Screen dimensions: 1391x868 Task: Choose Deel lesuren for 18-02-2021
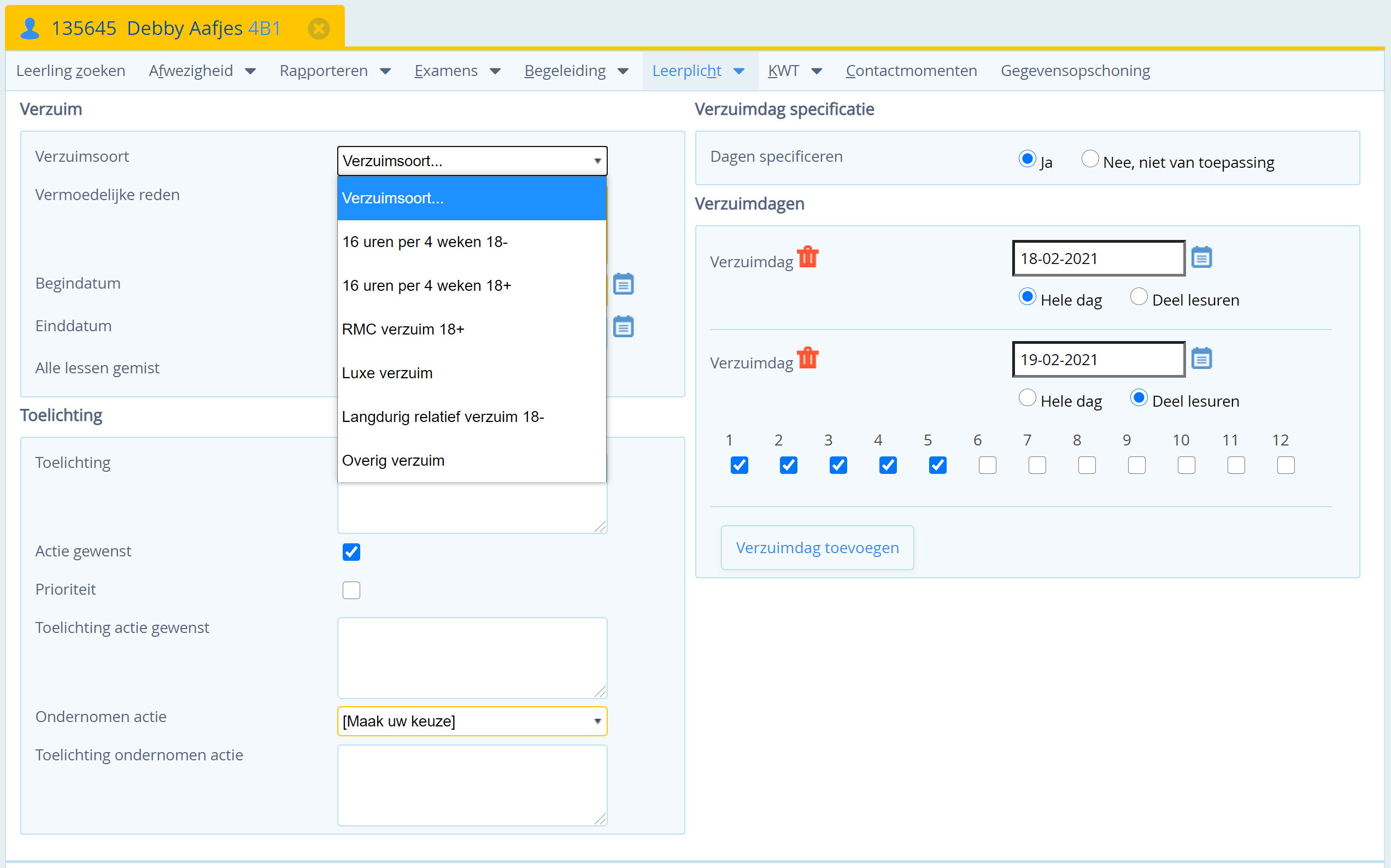(x=1139, y=296)
